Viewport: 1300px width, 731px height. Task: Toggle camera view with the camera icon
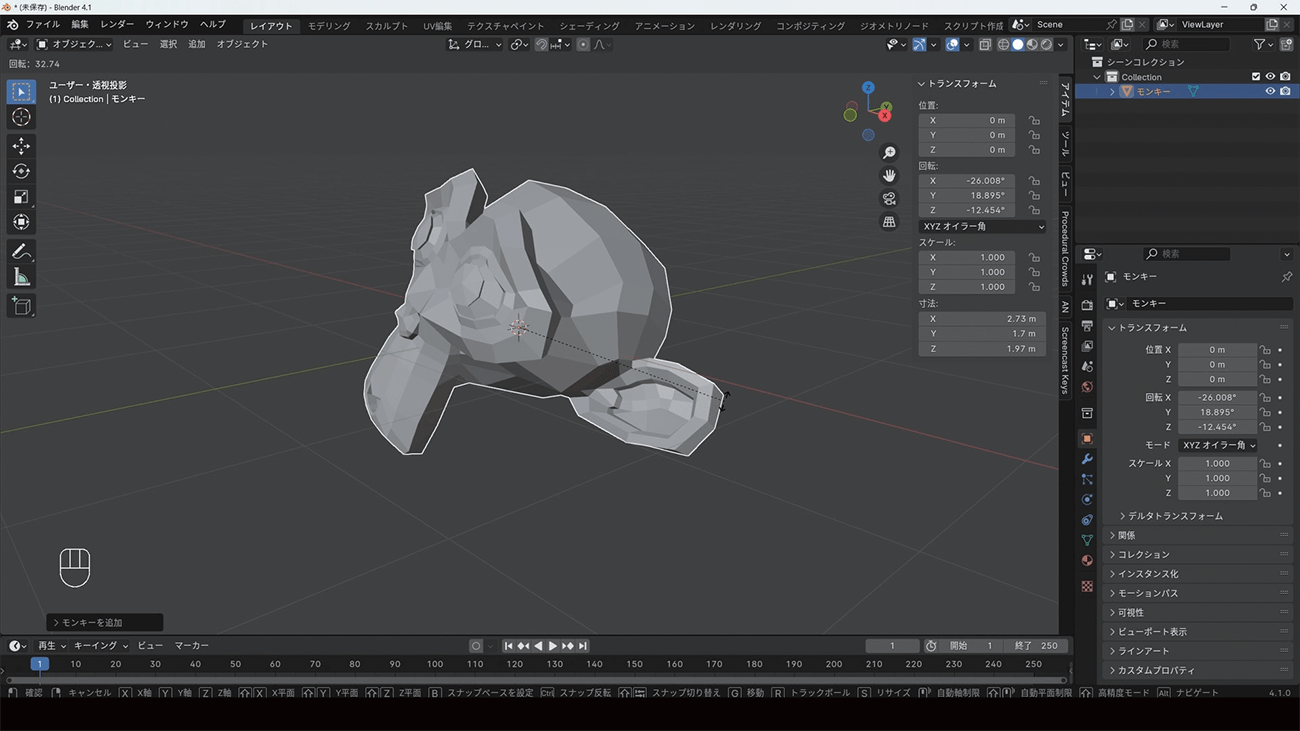(889, 199)
